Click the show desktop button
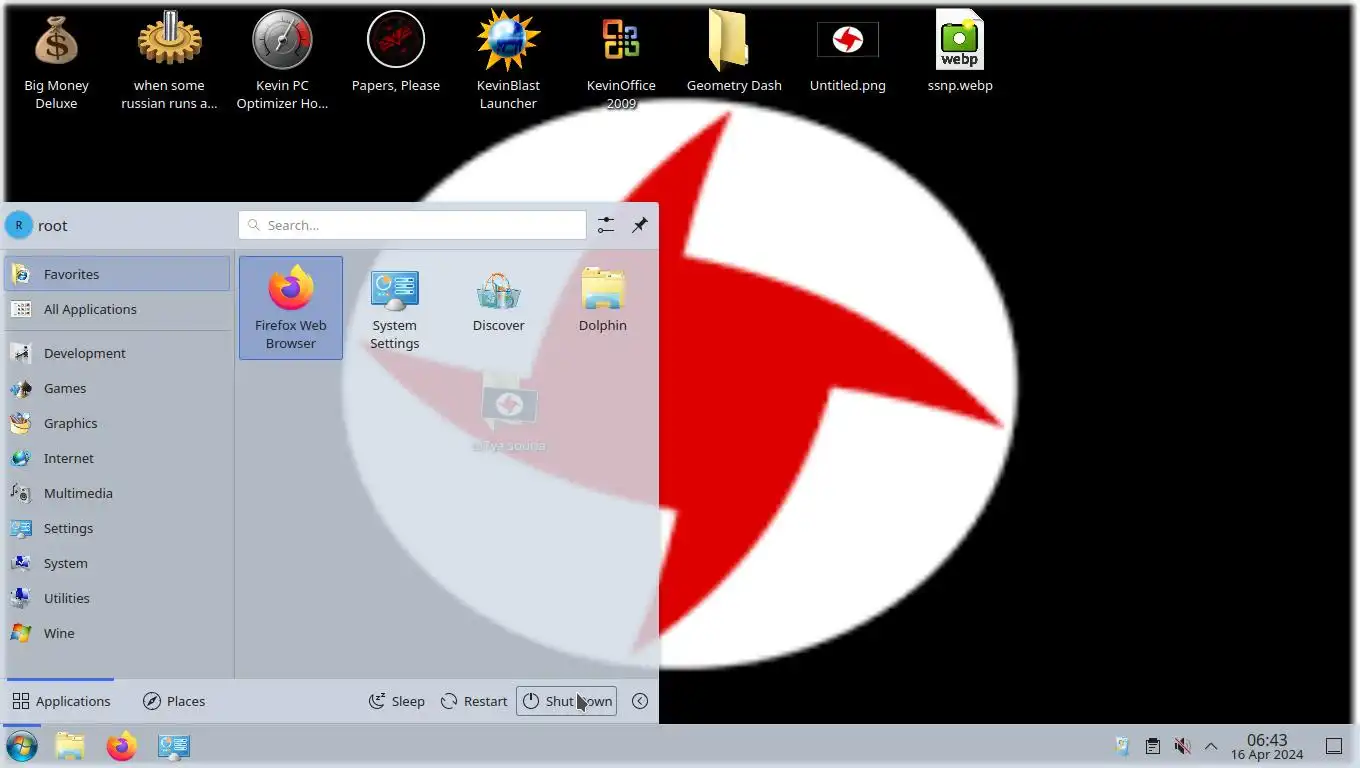This screenshot has width=1360, height=768. tap(1334, 746)
